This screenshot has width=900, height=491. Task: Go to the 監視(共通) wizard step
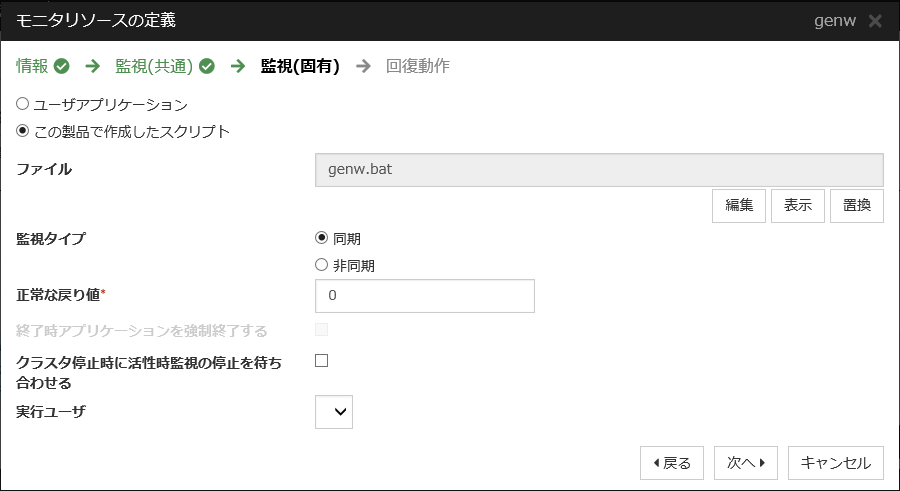pyautogui.click(x=154, y=67)
